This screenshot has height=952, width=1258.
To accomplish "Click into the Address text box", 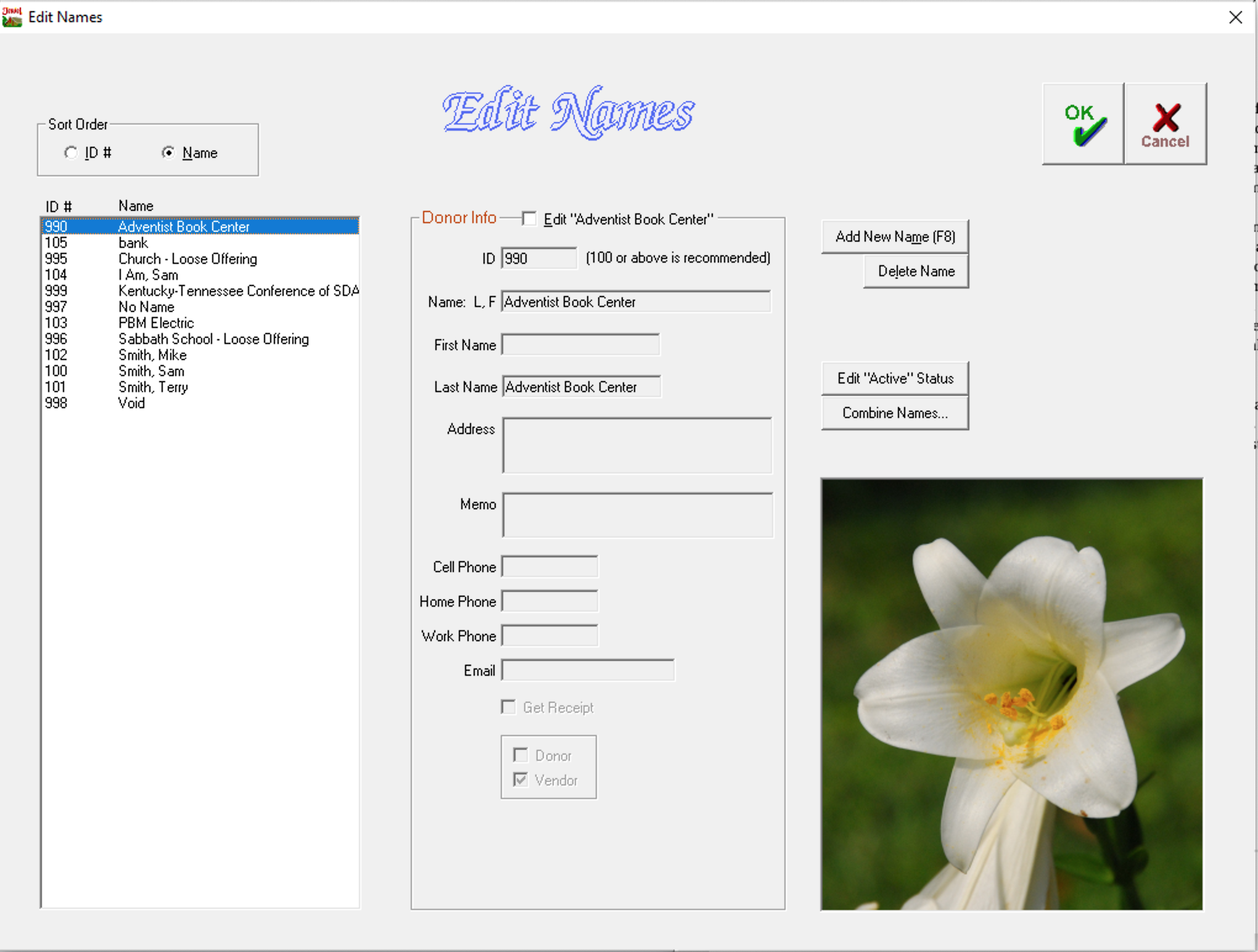I will pos(637,445).
